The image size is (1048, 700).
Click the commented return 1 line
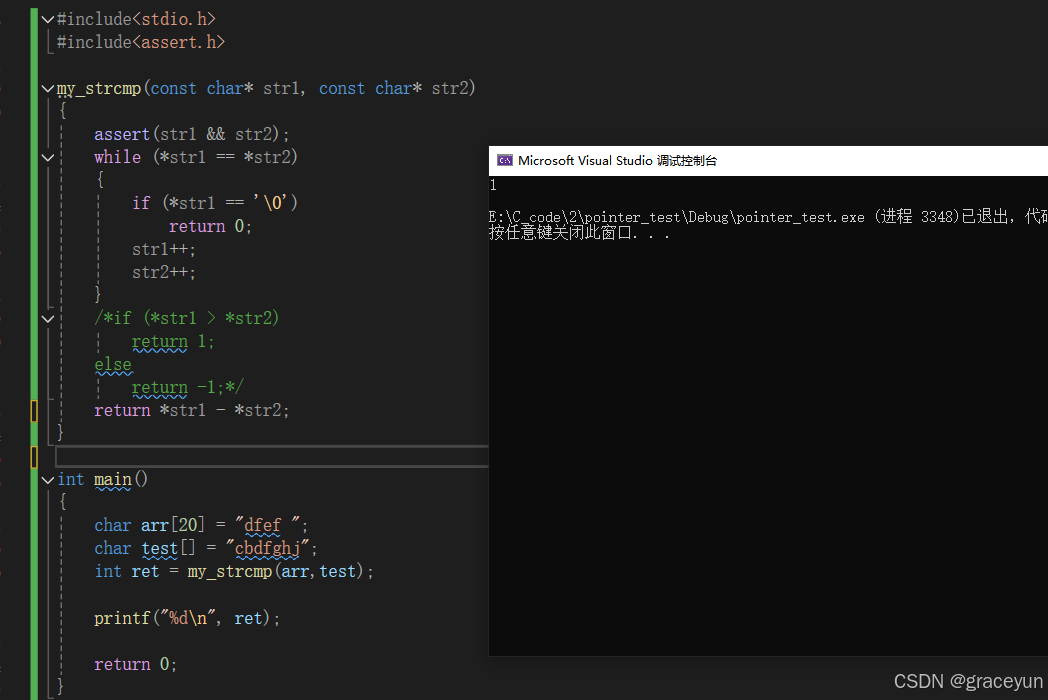click(x=172, y=342)
